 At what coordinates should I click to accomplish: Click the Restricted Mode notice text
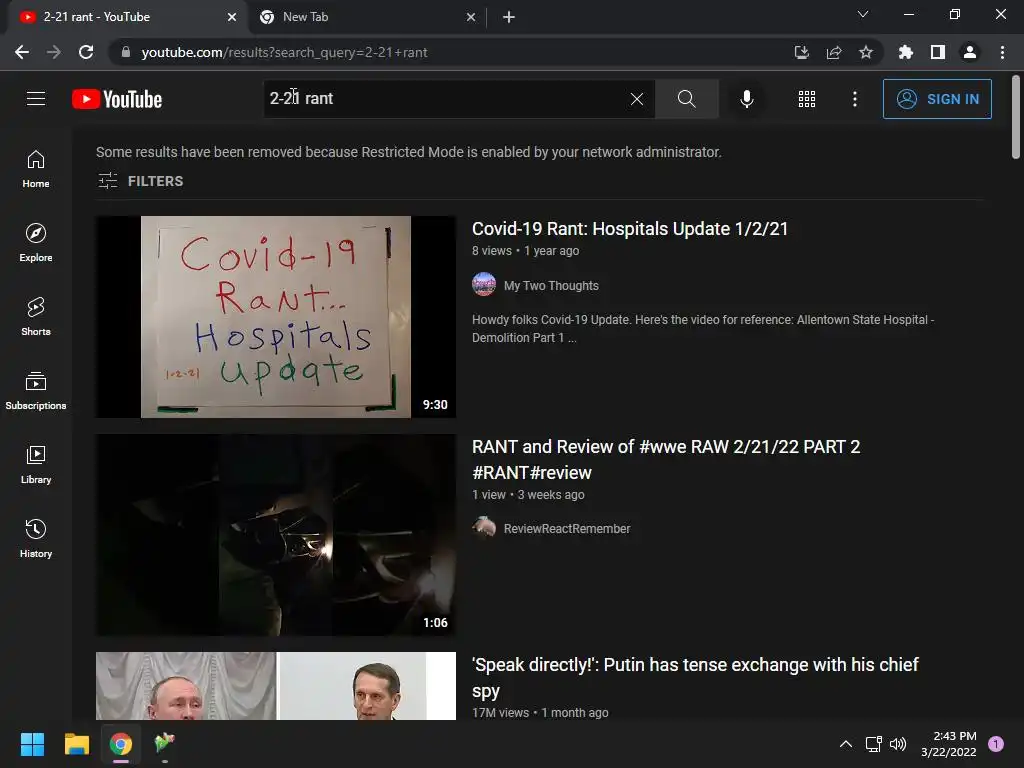pos(409,152)
